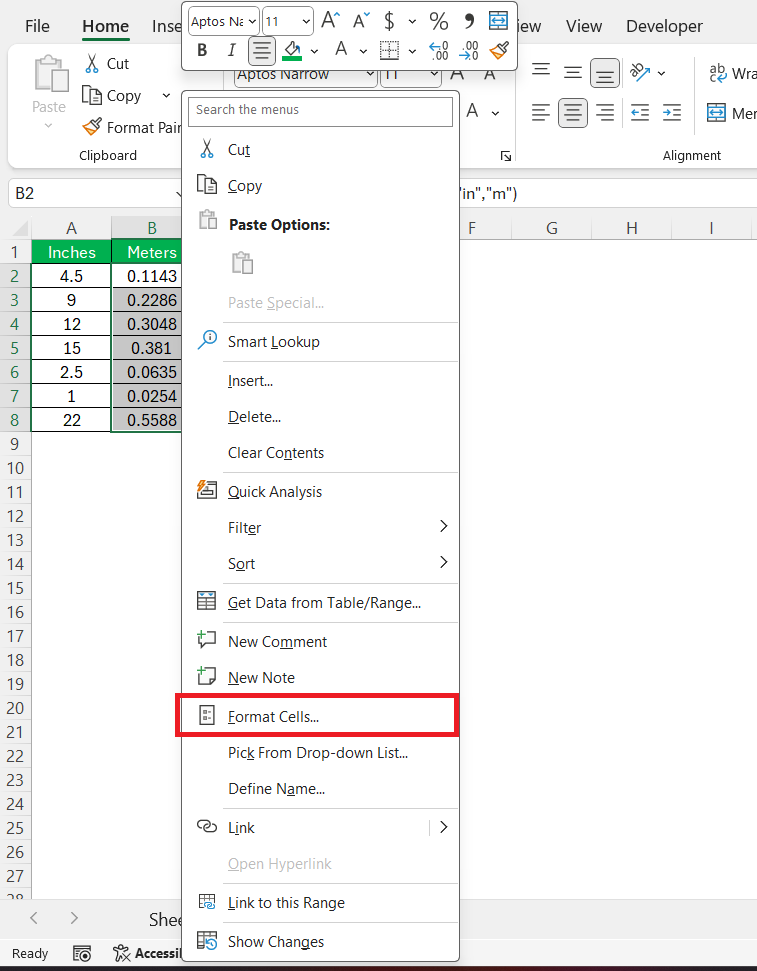The image size is (757, 971).
Task: Click Merge & Center icon in mini toolbar
Action: 498,20
